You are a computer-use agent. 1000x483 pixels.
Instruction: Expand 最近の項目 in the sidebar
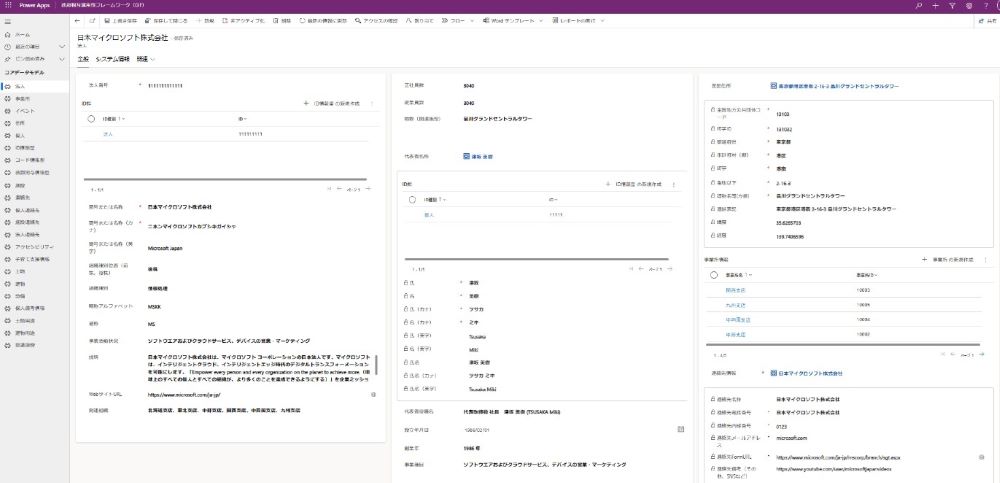point(62,47)
